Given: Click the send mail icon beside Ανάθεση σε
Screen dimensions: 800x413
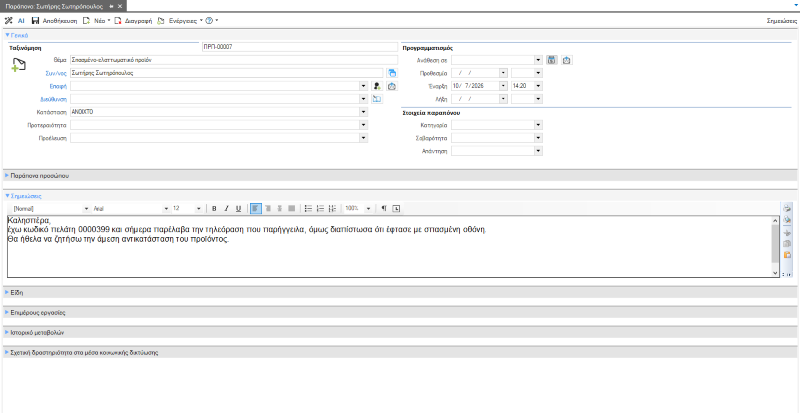Looking at the screenshot, I should click(566, 60).
